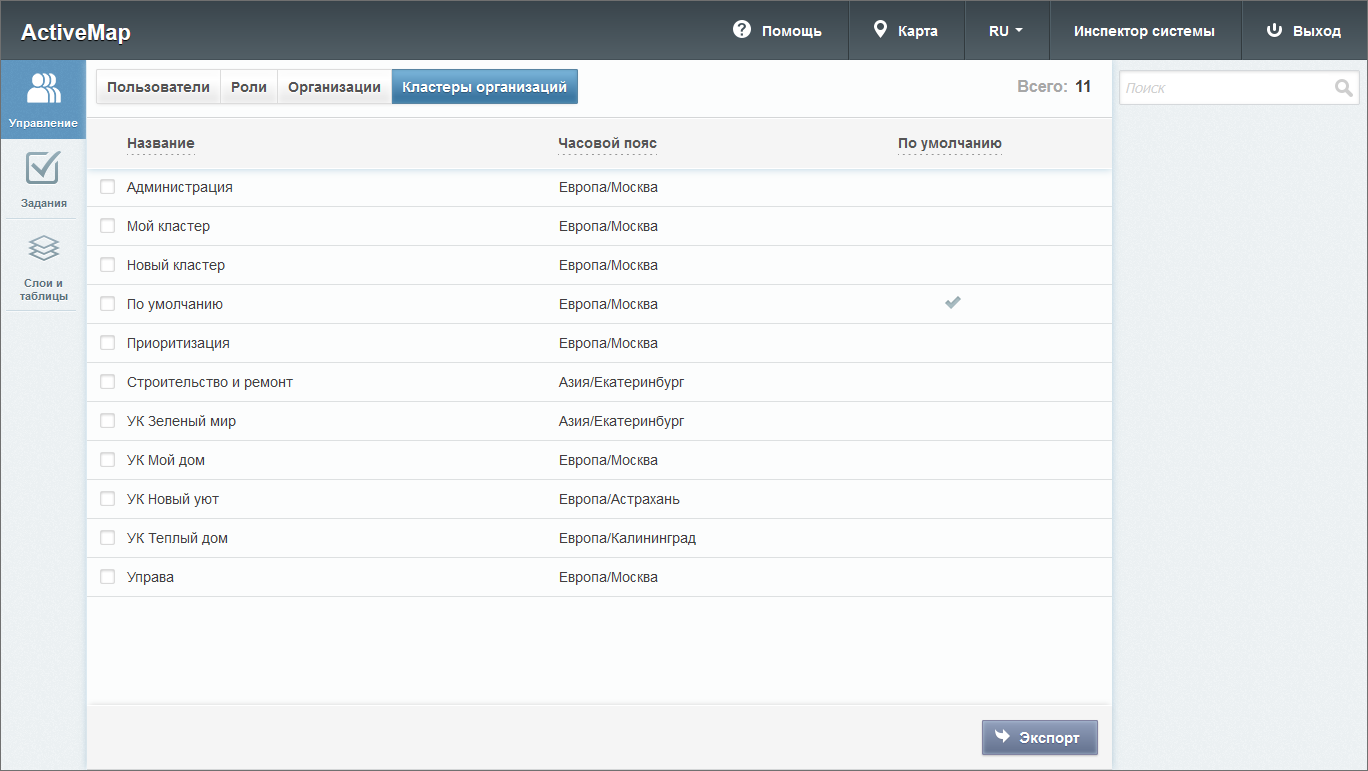1368x771 pixels.
Task: Open the Слои и таблицы layers icon
Action: click(43, 248)
